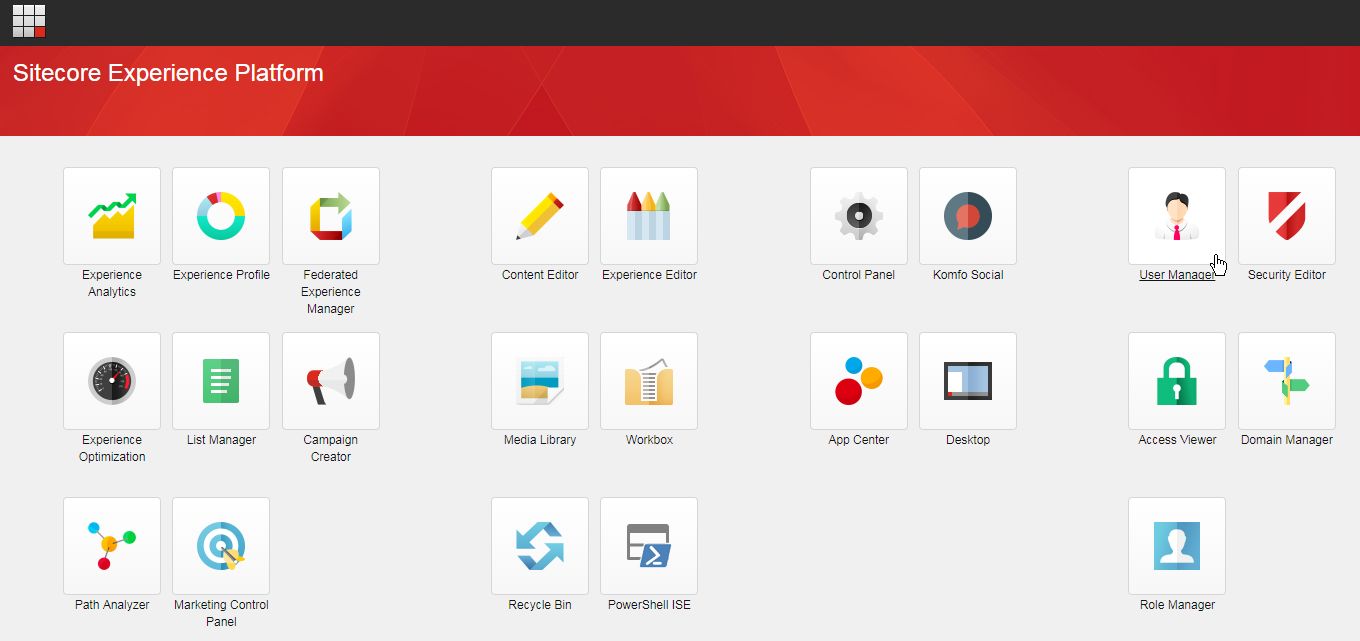Viewport: 1360px width, 641px height.
Task: Open Access Viewer padlock icon
Action: coord(1177,381)
